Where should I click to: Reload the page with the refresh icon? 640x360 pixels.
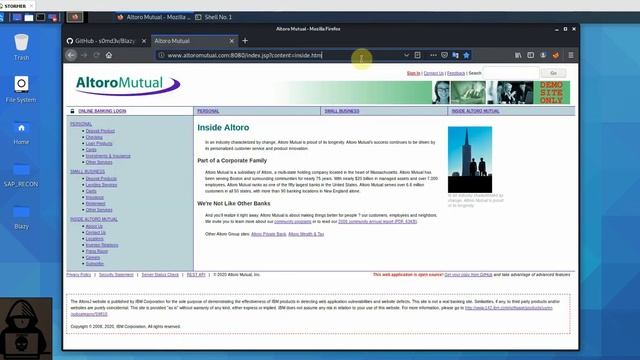97,55
